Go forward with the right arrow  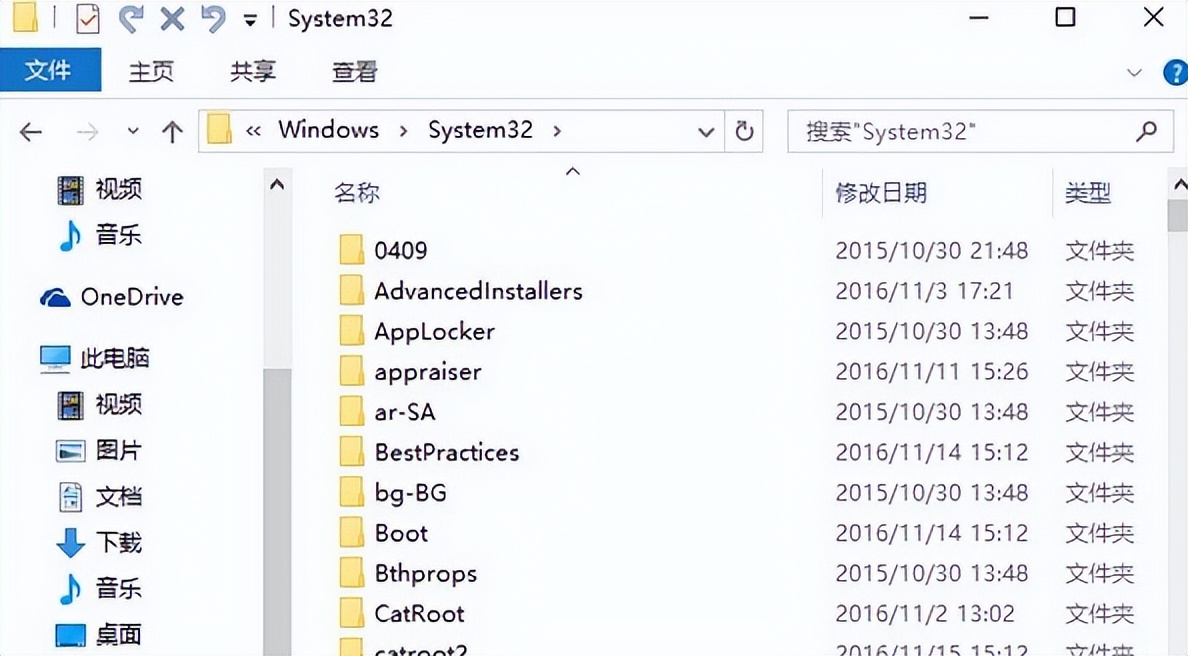coord(87,133)
